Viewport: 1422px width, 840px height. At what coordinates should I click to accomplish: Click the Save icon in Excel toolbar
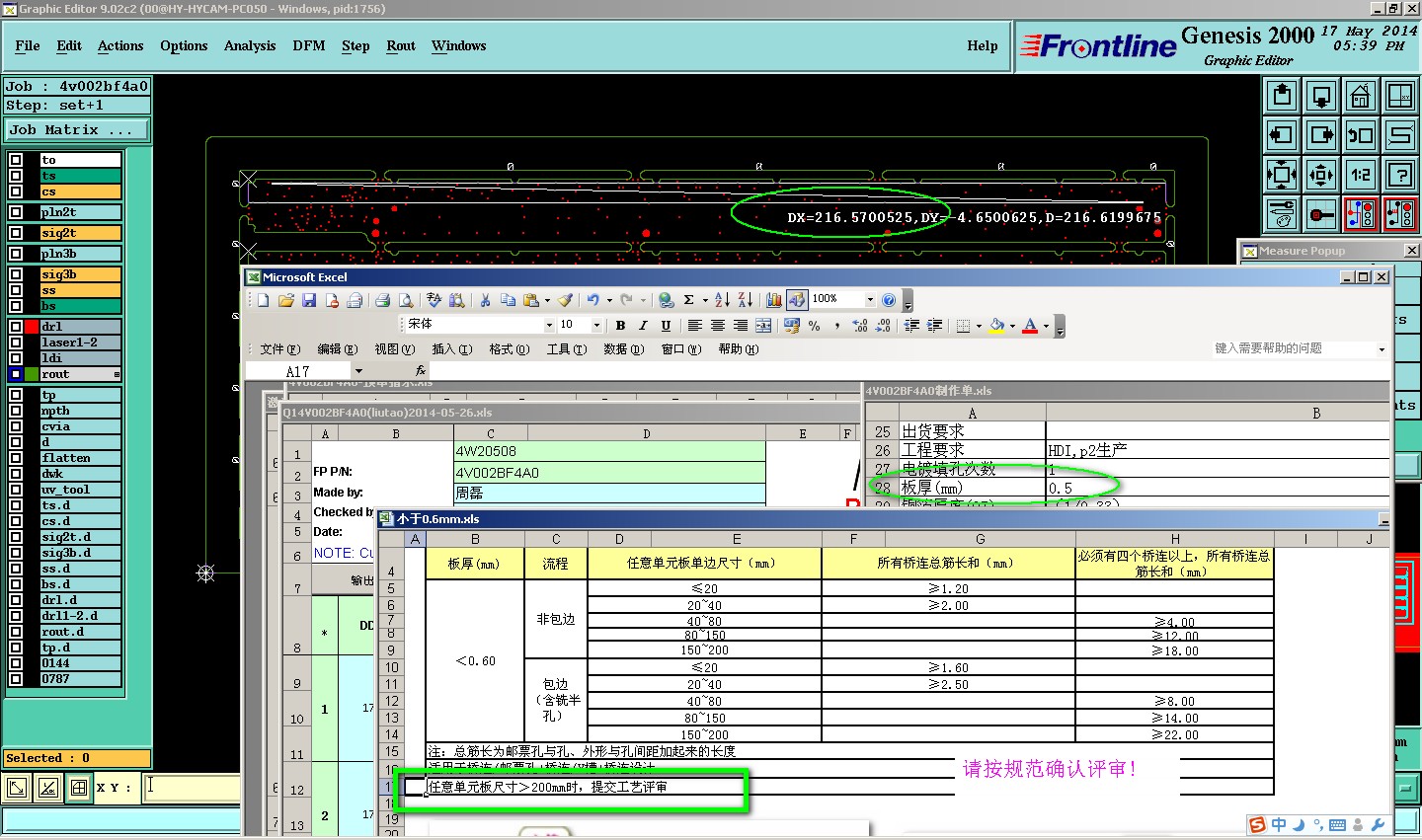point(309,300)
